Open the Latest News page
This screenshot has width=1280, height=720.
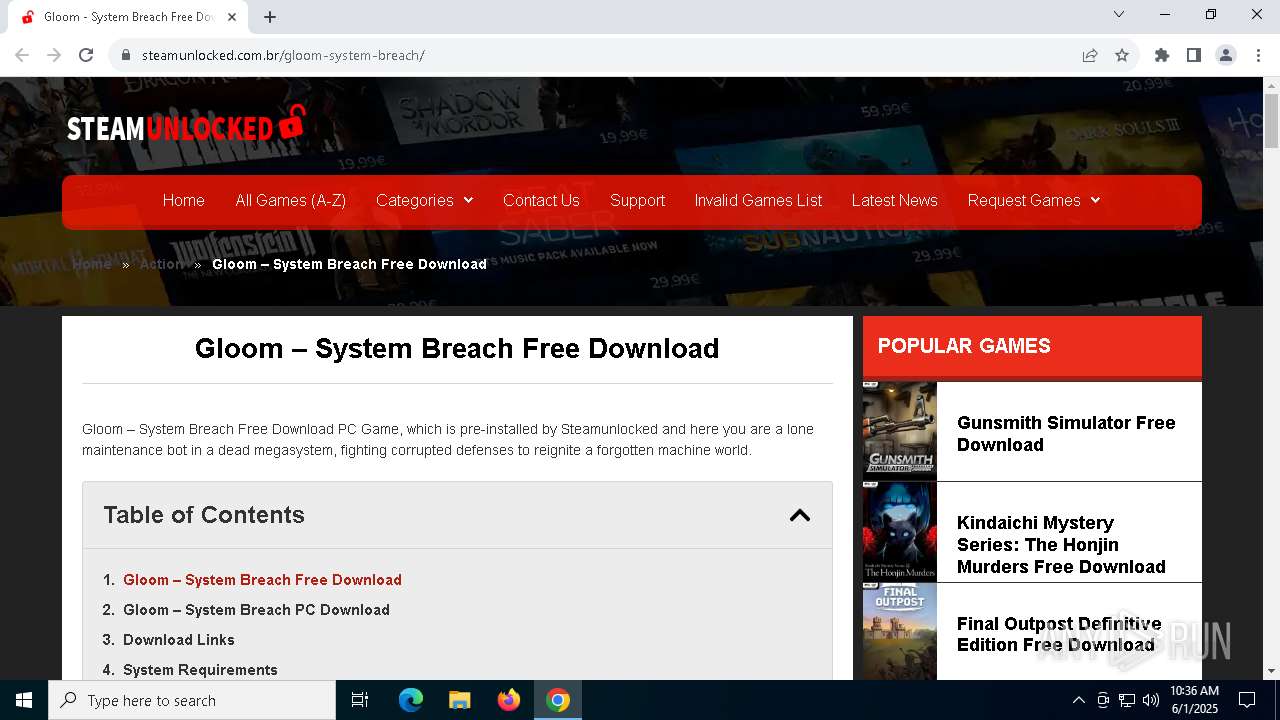pos(895,200)
